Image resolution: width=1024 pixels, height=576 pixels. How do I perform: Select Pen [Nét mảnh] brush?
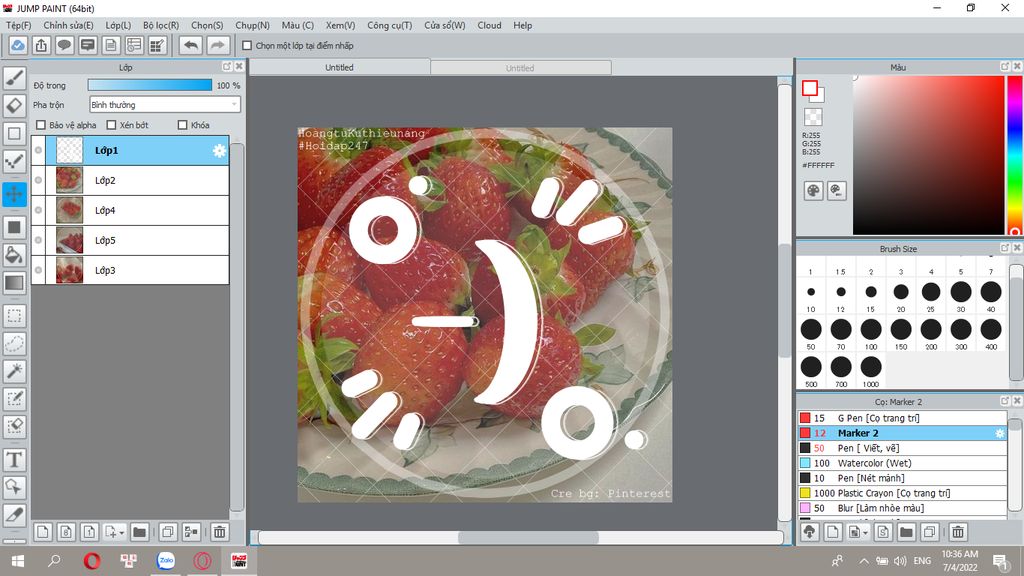[x=902, y=478]
